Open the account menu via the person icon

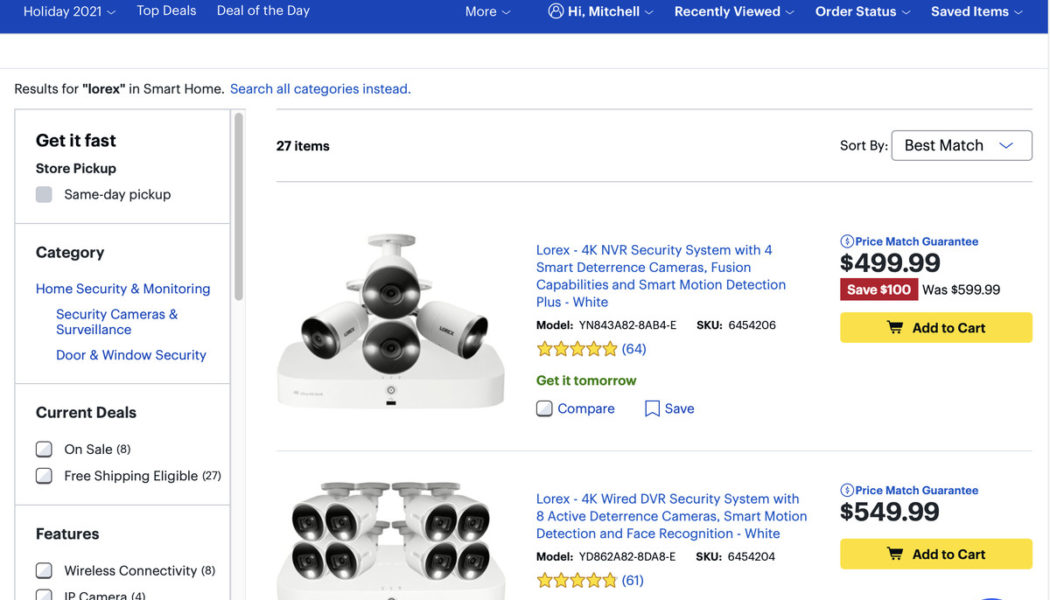pos(555,11)
